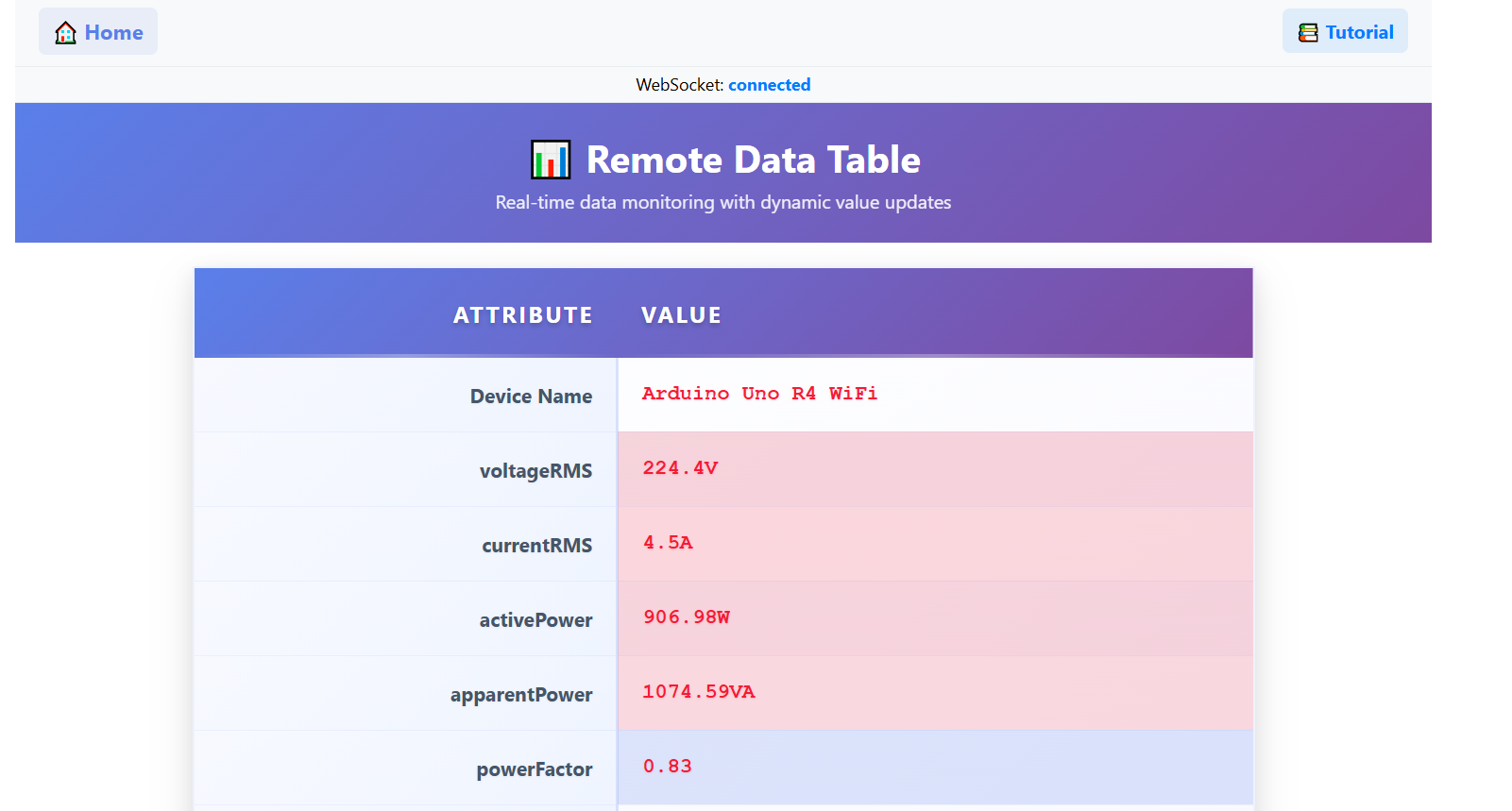The height and width of the screenshot is (811, 1512).
Task: Click the ATTRIBUTE column header
Action: click(x=523, y=315)
